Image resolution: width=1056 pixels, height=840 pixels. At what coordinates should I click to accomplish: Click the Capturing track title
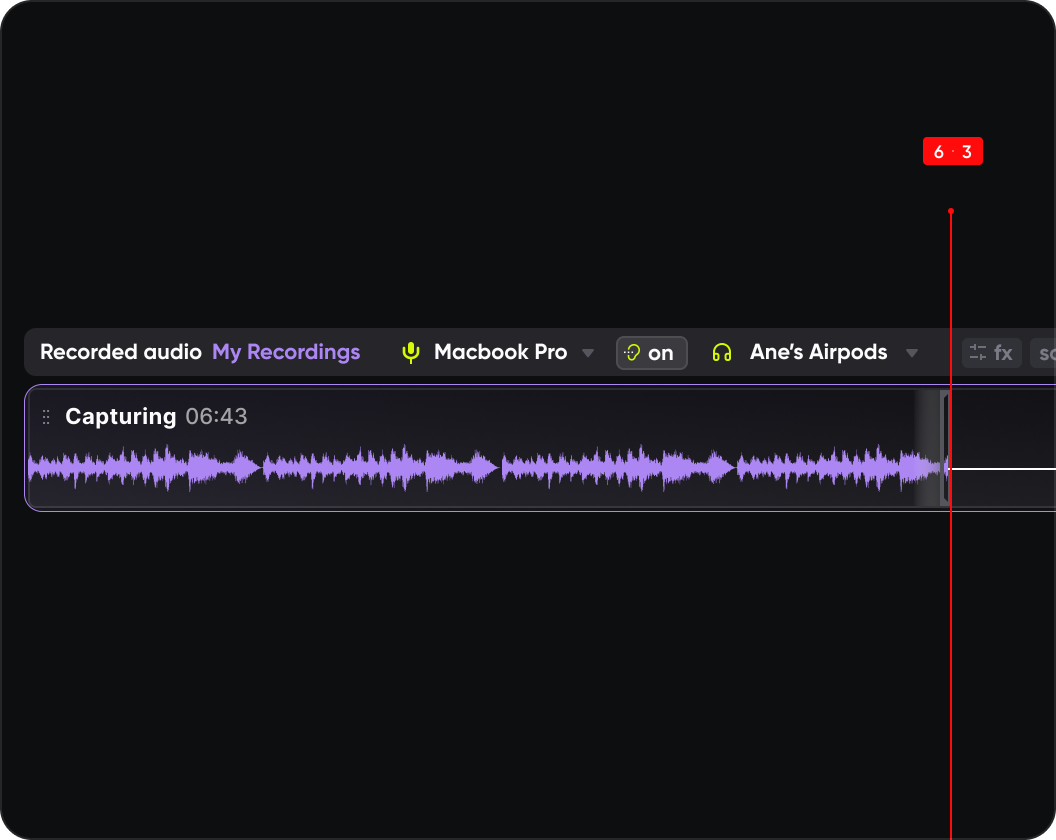pos(121,416)
